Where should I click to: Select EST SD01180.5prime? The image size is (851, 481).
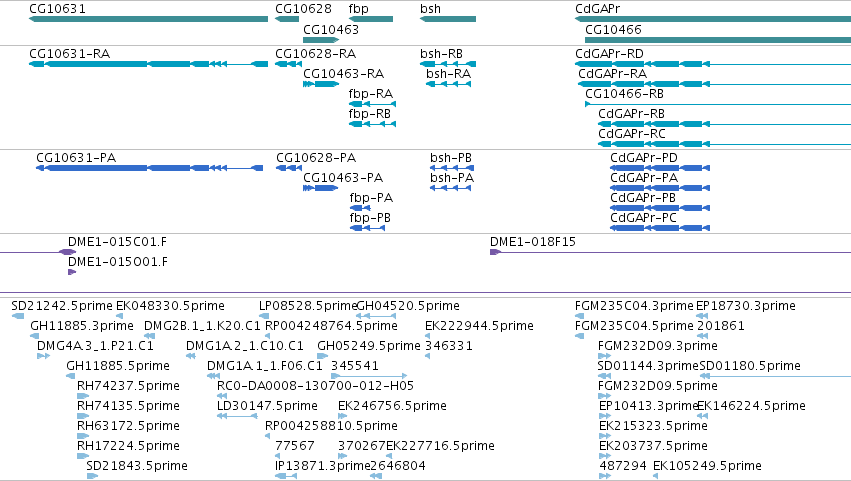[775, 376]
